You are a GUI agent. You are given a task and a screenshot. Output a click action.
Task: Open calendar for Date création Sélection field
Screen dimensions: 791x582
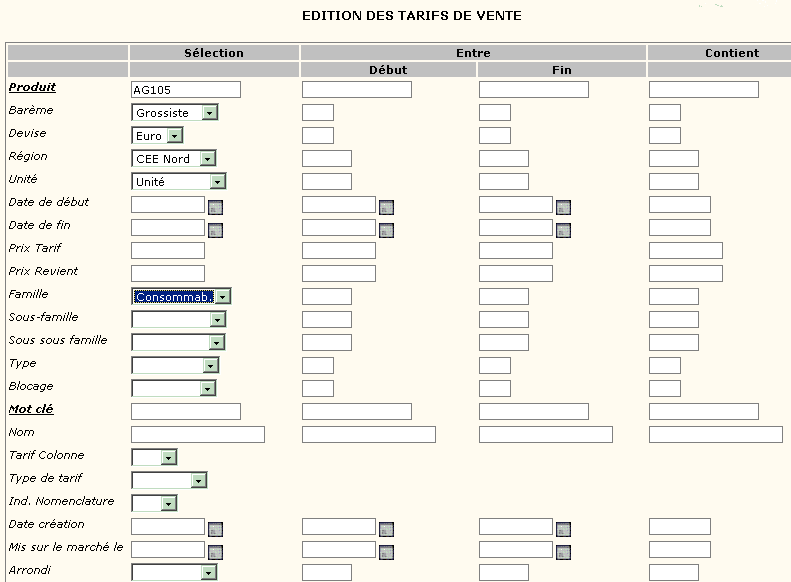click(x=215, y=530)
